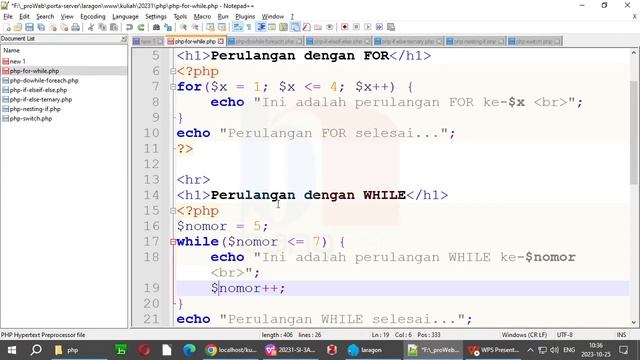Collapse the for loop at line 7
The width and height of the screenshot is (640, 360).
[173, 87]
